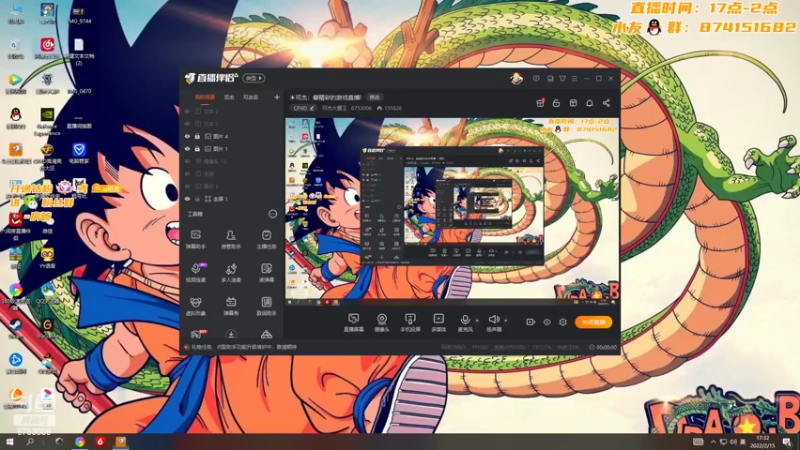Add a 摄像头 camera source
Image resolution: width=800 pixels, height=450 pixels.
tap(382, 322)
